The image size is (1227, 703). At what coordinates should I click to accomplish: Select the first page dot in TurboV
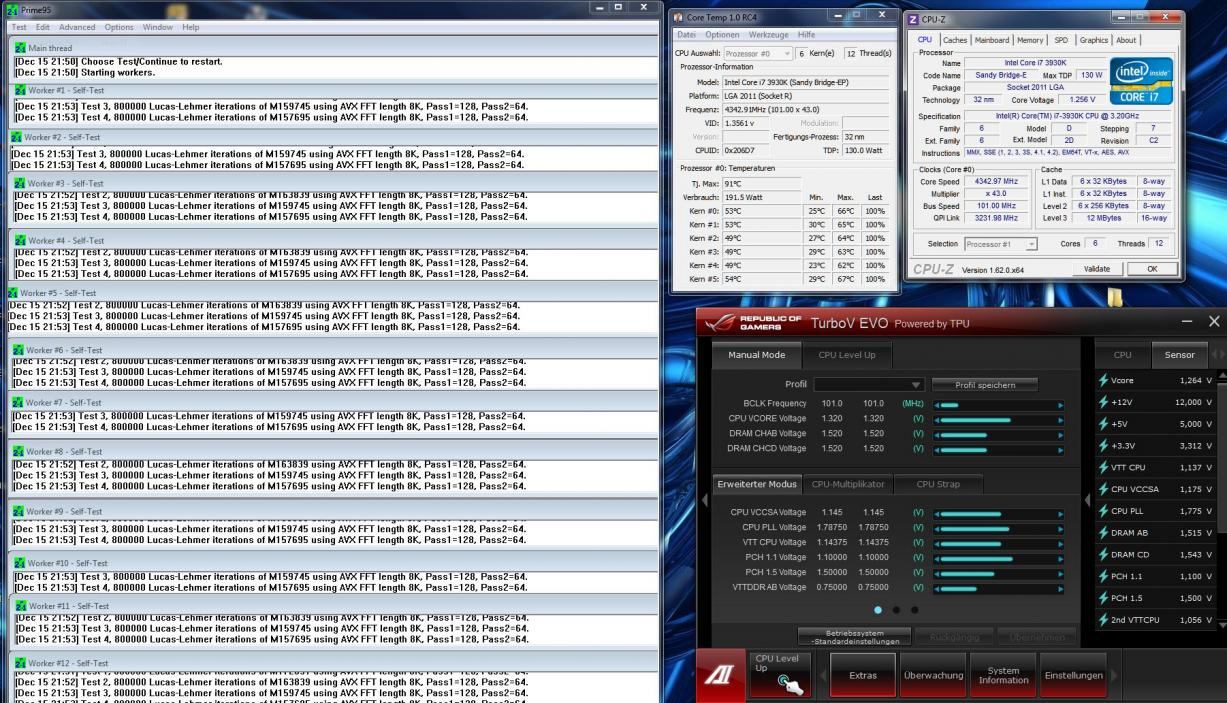[x=877, y=609]
